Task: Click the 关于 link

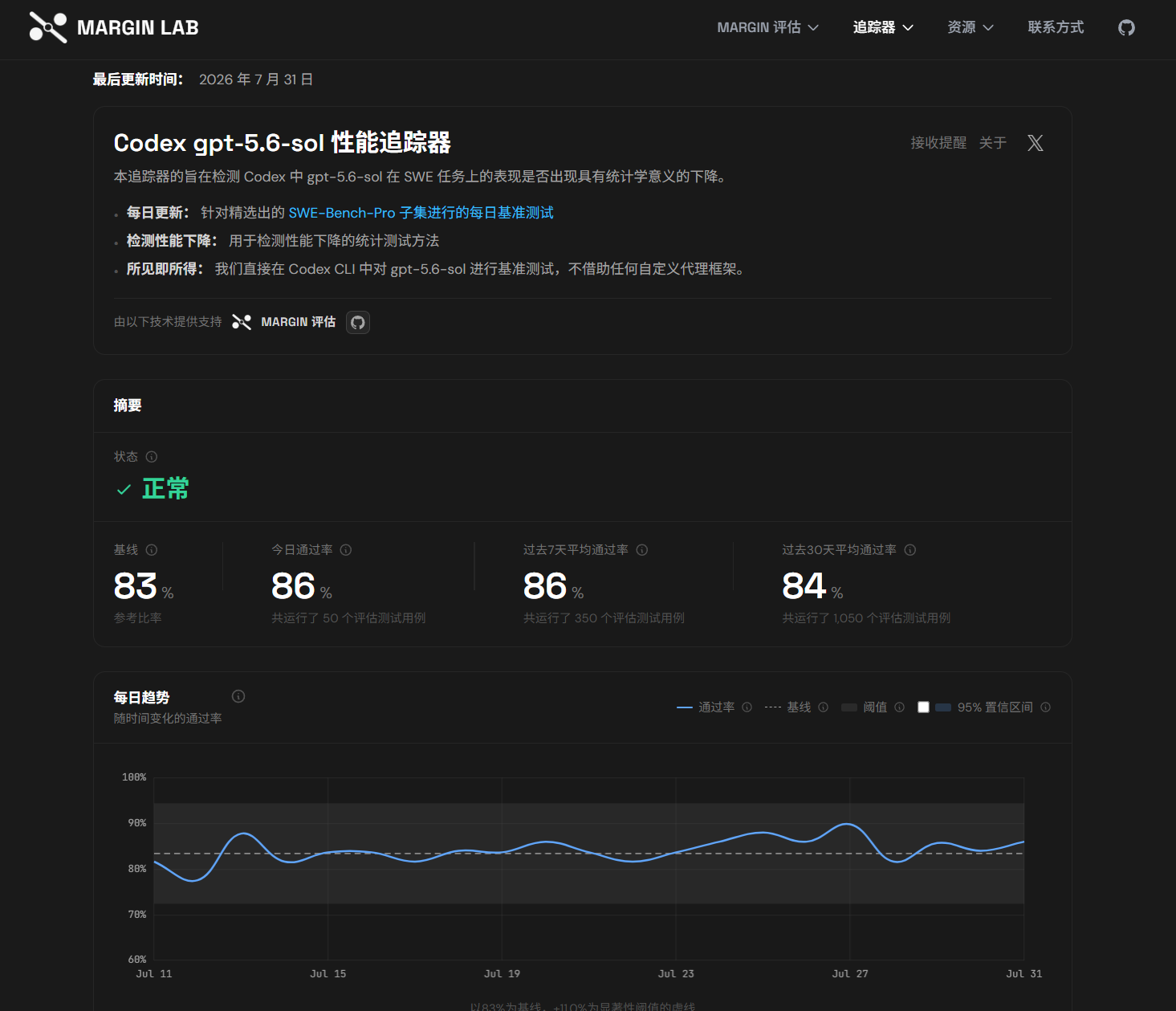Action: 993,143
